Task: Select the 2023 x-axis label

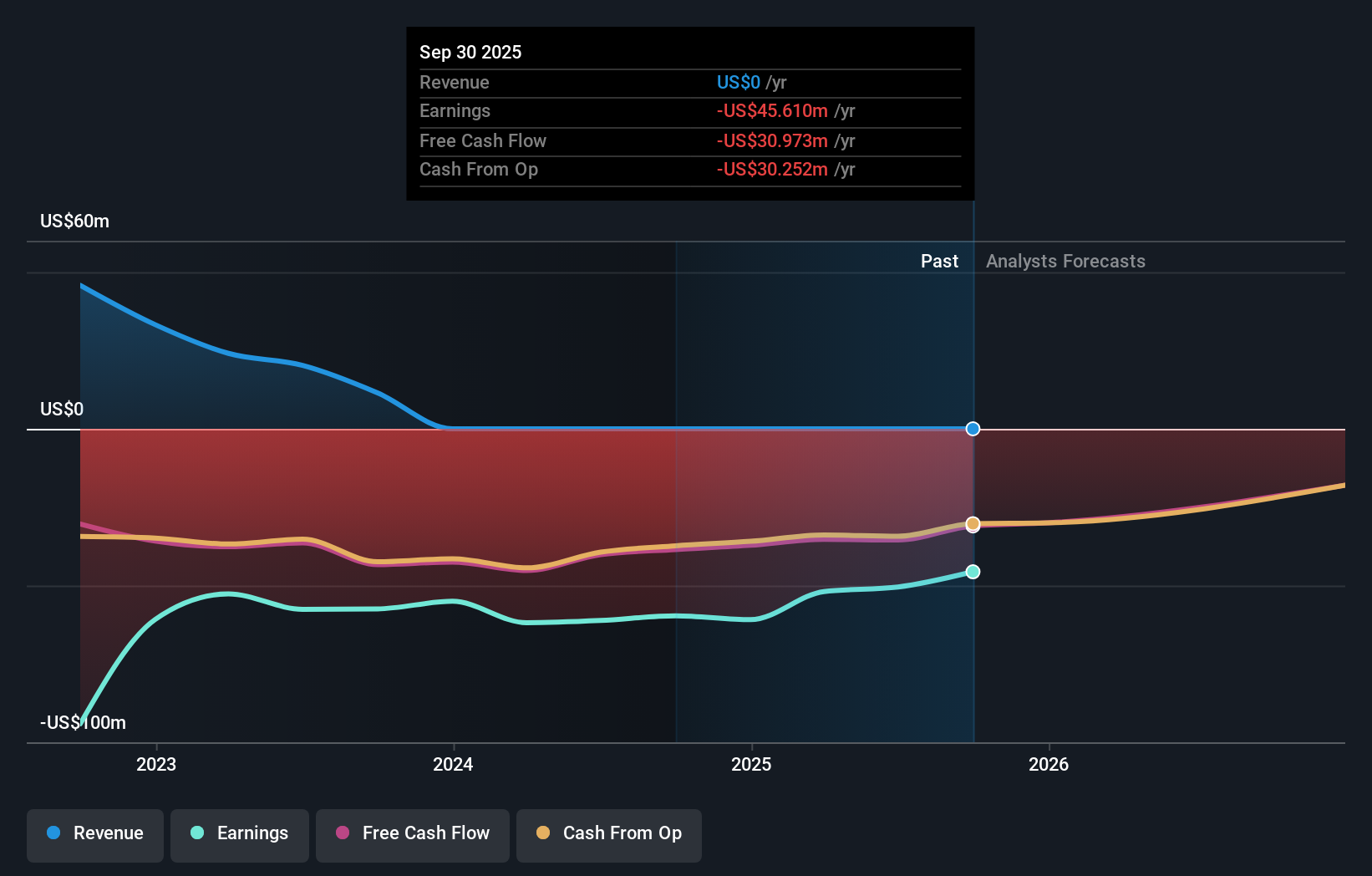Action: click(x=156, y=764)
